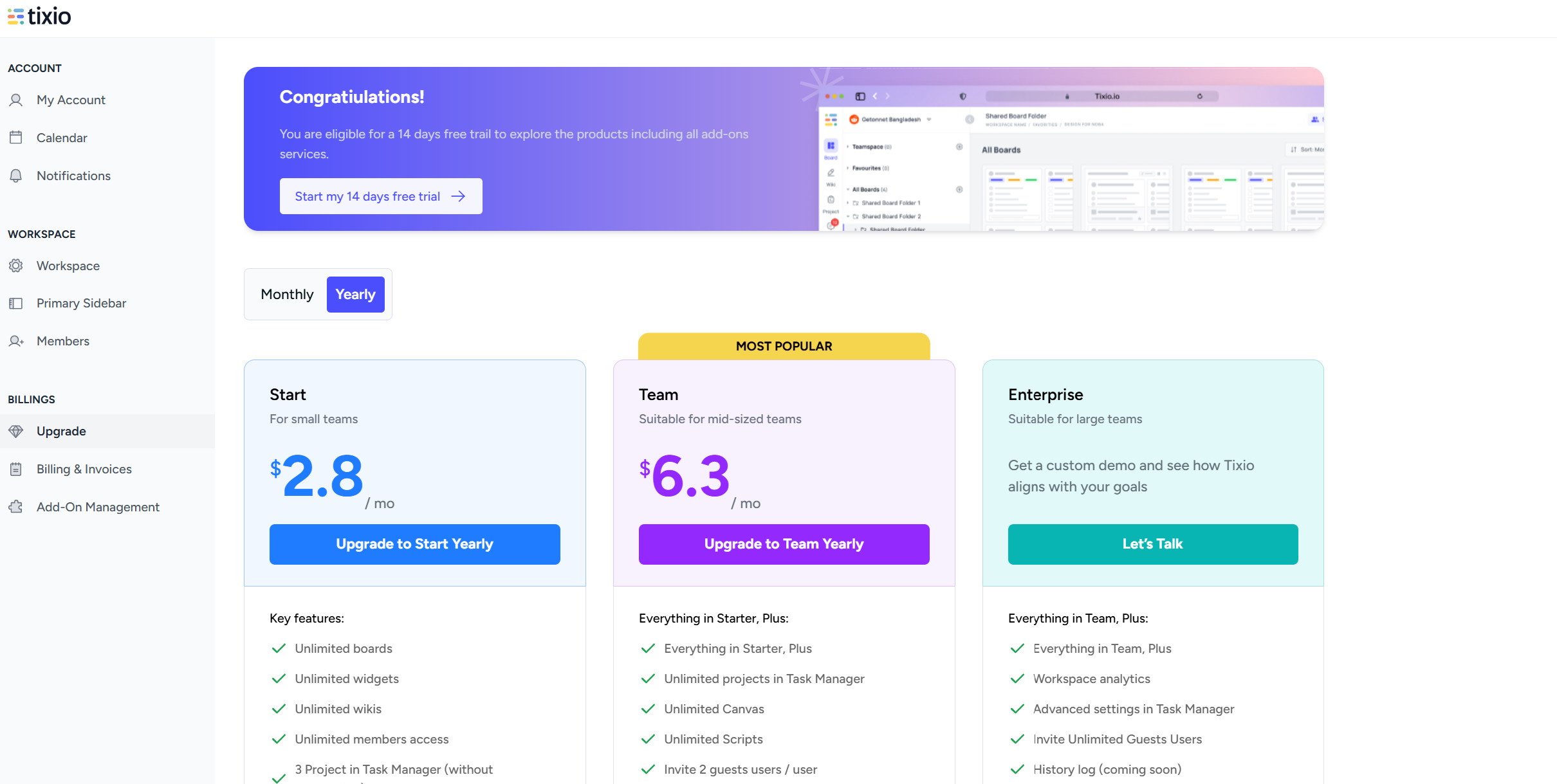Click 'Invite Unlimited Guests Users' text
The height and width of the screenshot is (784, 1557).
[x=1118, y=739]
